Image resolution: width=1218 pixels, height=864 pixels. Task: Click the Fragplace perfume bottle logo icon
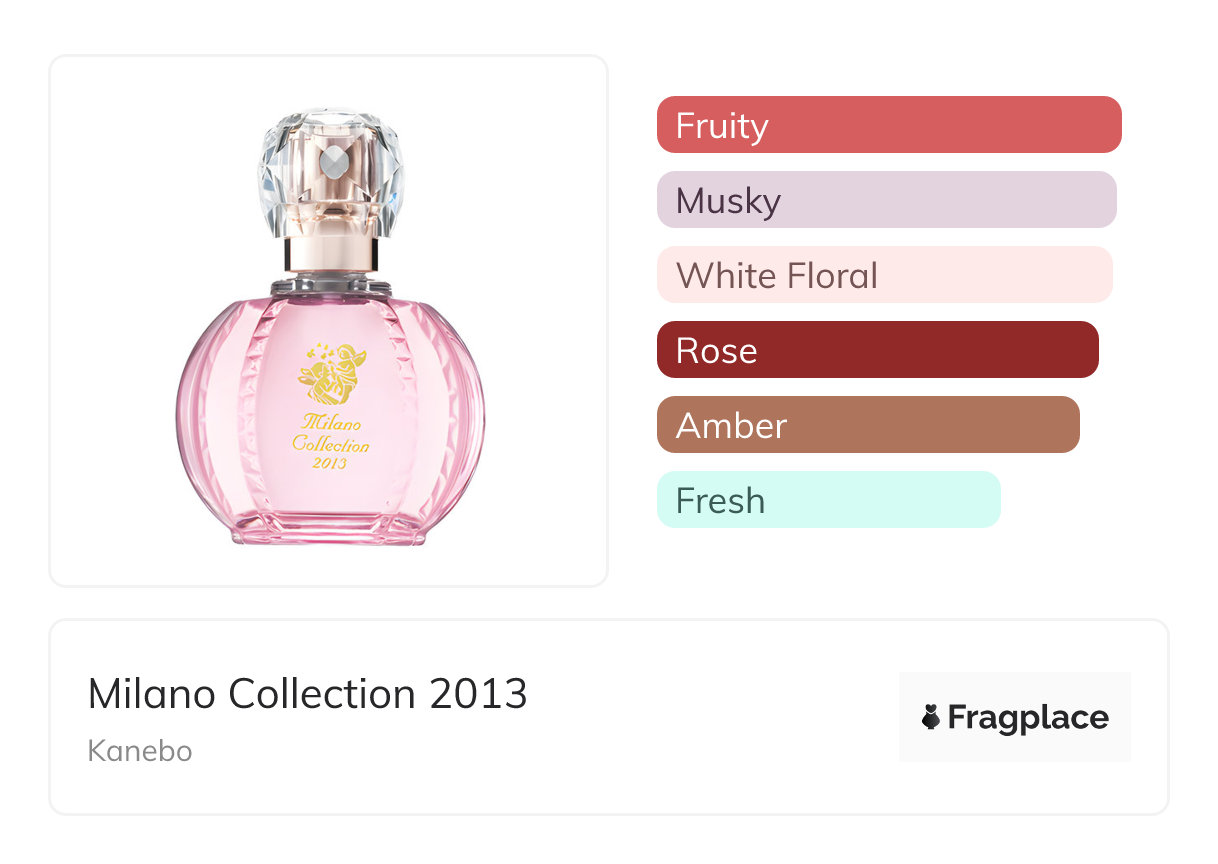coord(931,717)
